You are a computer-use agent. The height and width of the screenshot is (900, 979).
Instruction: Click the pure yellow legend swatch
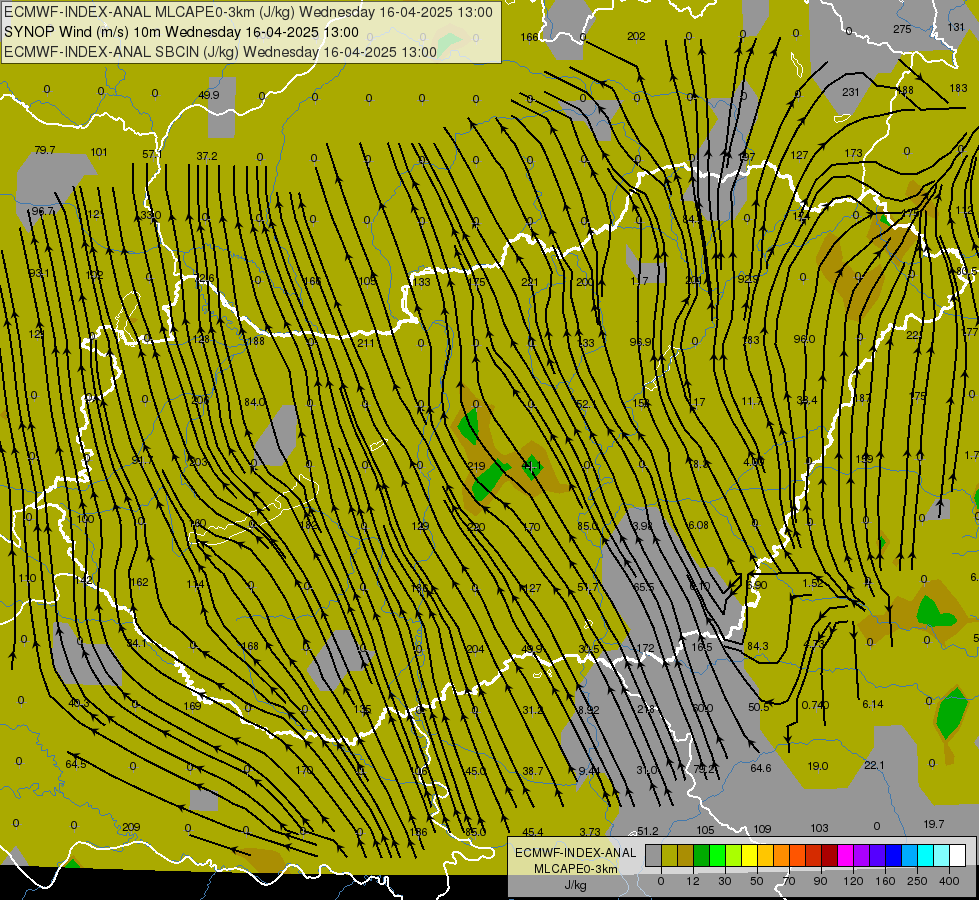[x=749, y=855]
